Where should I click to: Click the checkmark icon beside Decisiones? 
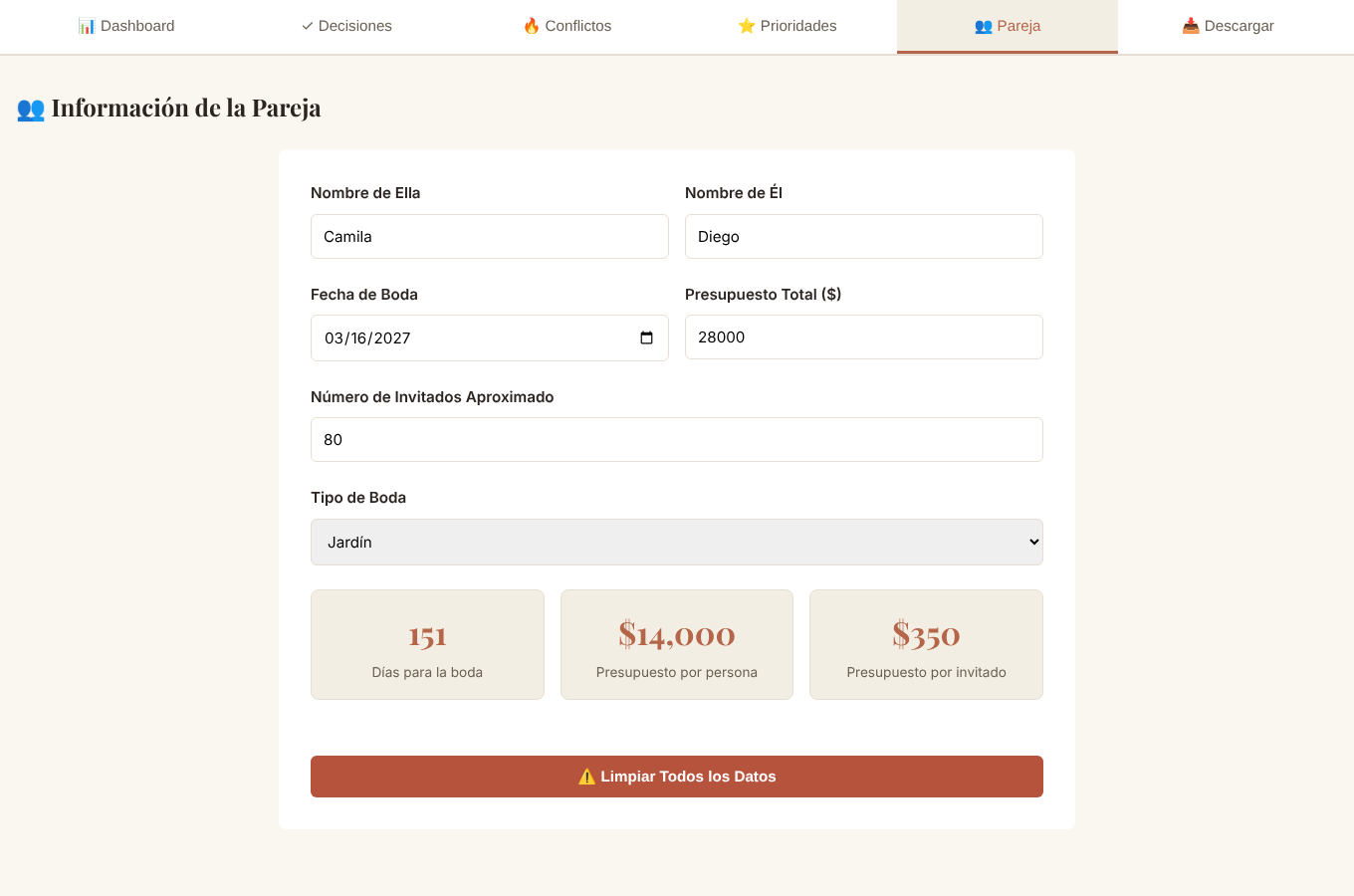pos(308,26)
